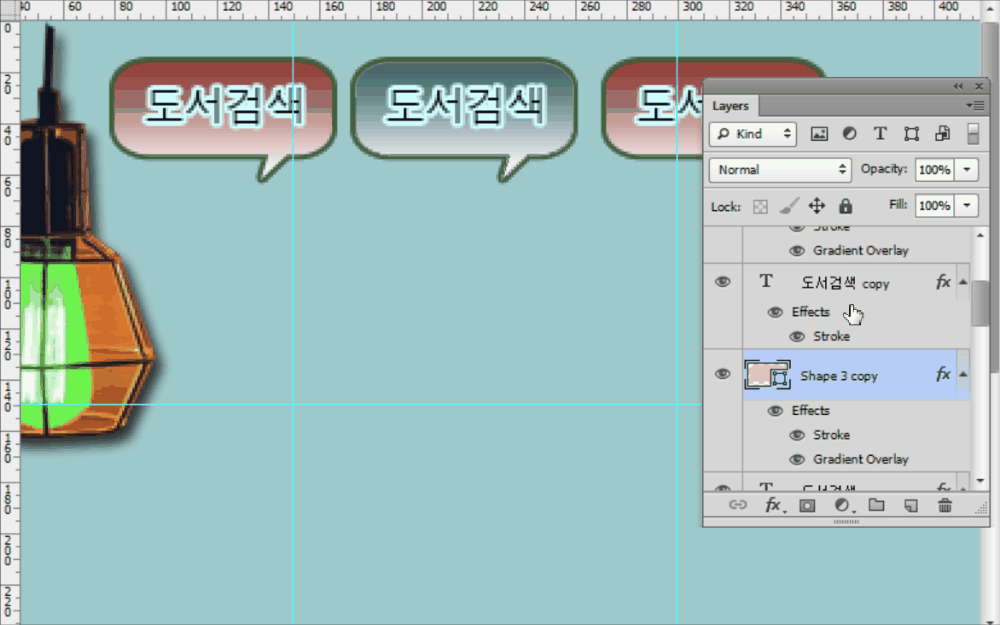Image resolution: width=1000 pixels, height=625 pixels.
Task: Click fx badge on Shape 3 copy layer
Action: 943,374
